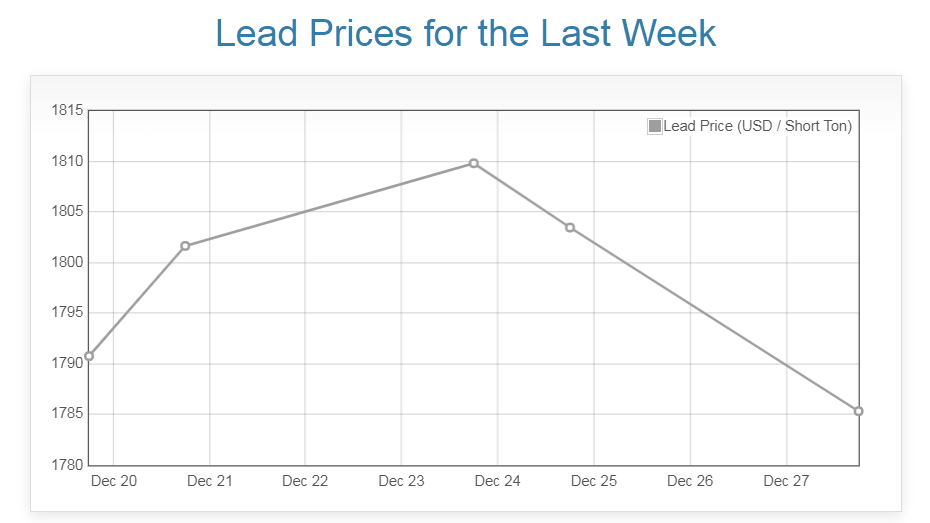This screenshot has height=523, width=930.
Task: Select the Dec 22 axis label
Action: [305, 481]
